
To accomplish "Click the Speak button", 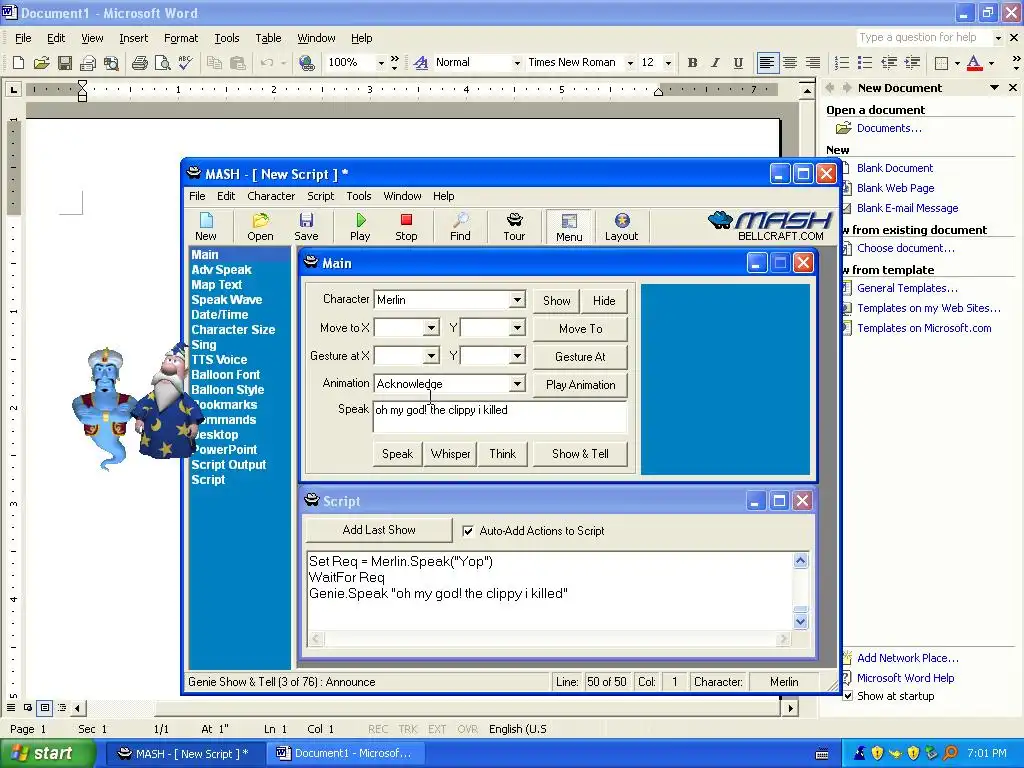I will click(397, 454).
